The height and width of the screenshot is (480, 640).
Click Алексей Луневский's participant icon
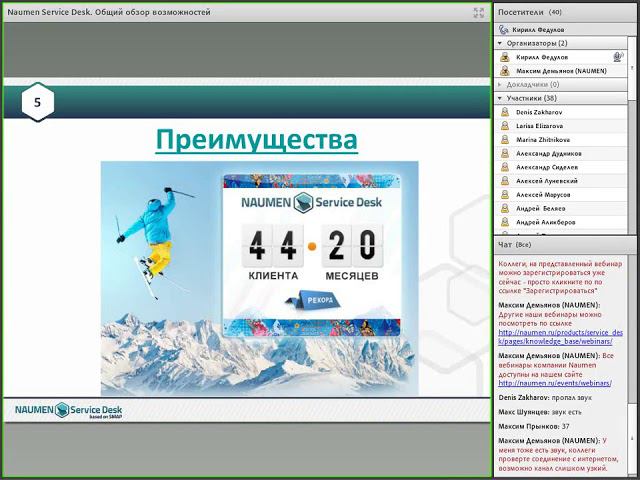coord(505,181)
